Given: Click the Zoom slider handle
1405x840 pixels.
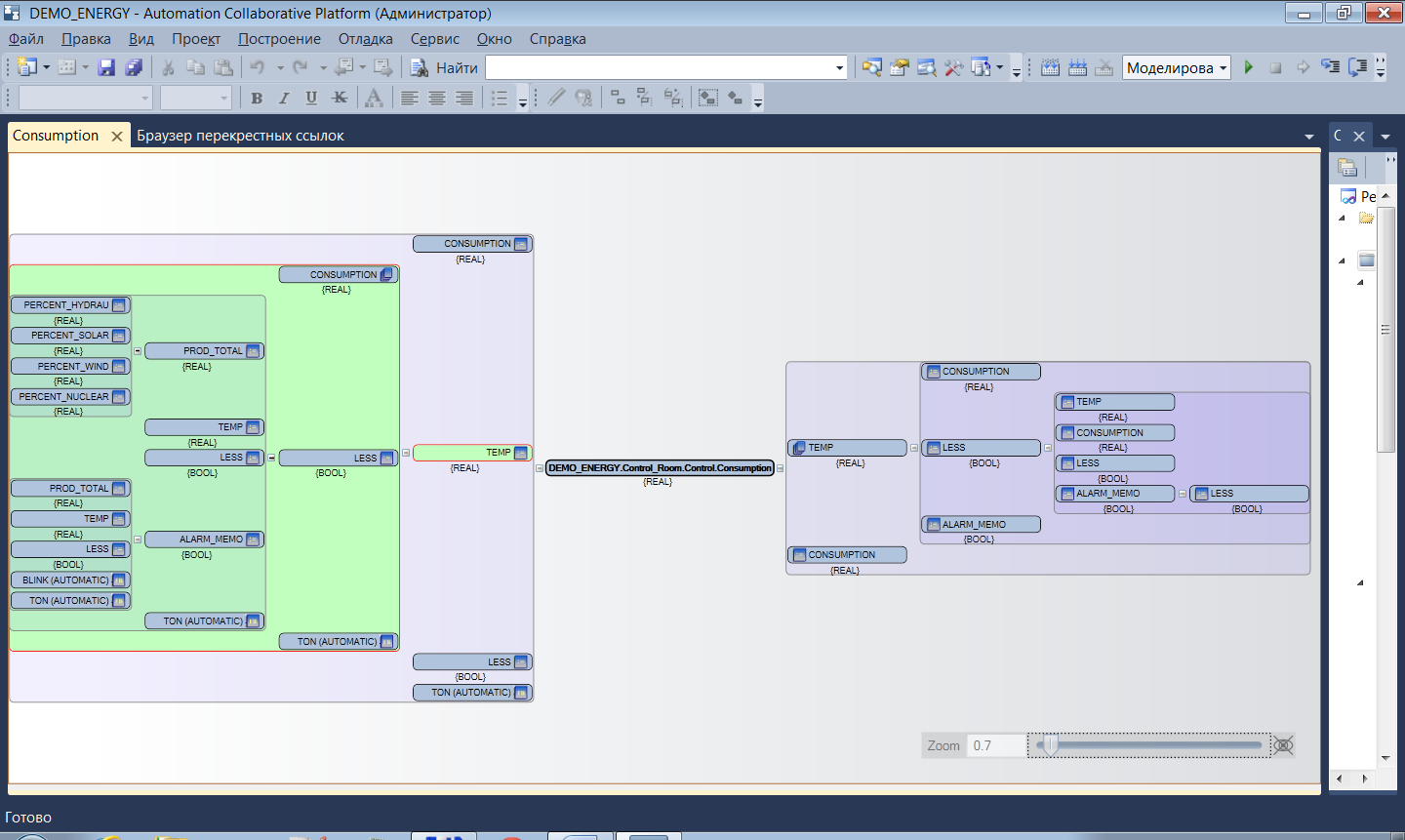Looking at the screenshot, I should 1051,745.
